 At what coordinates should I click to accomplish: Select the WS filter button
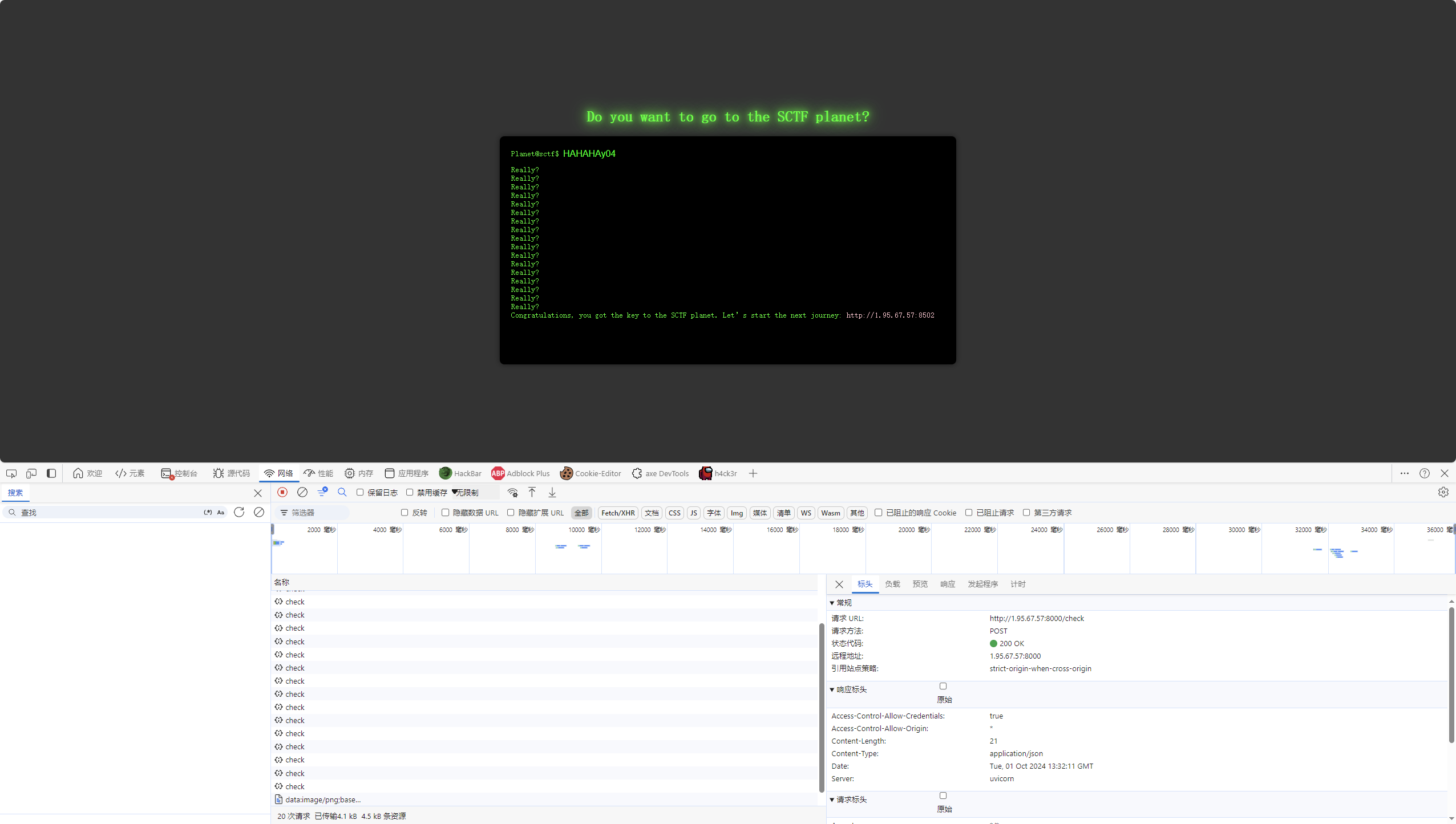pyautogui.click(x=806, y=513)
